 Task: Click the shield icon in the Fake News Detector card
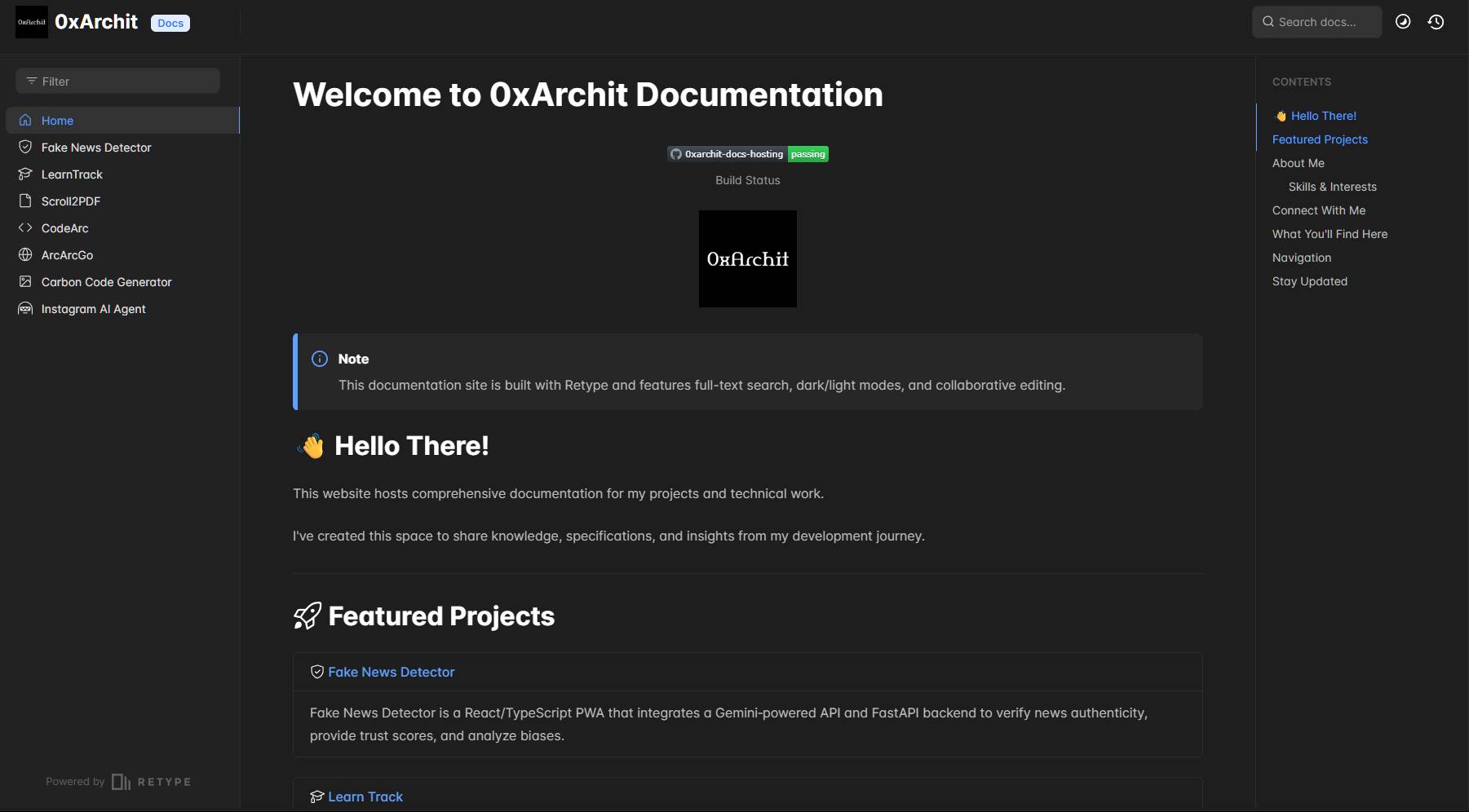(317, 672)
